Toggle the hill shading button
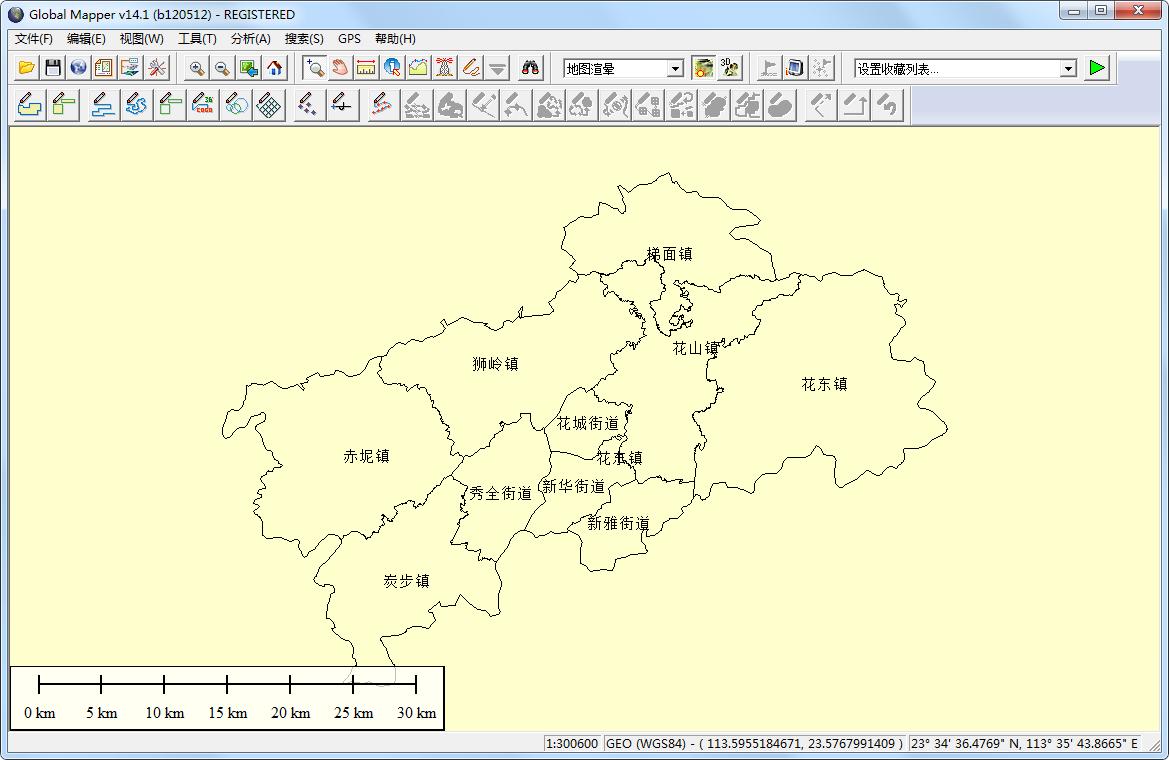 704,68
